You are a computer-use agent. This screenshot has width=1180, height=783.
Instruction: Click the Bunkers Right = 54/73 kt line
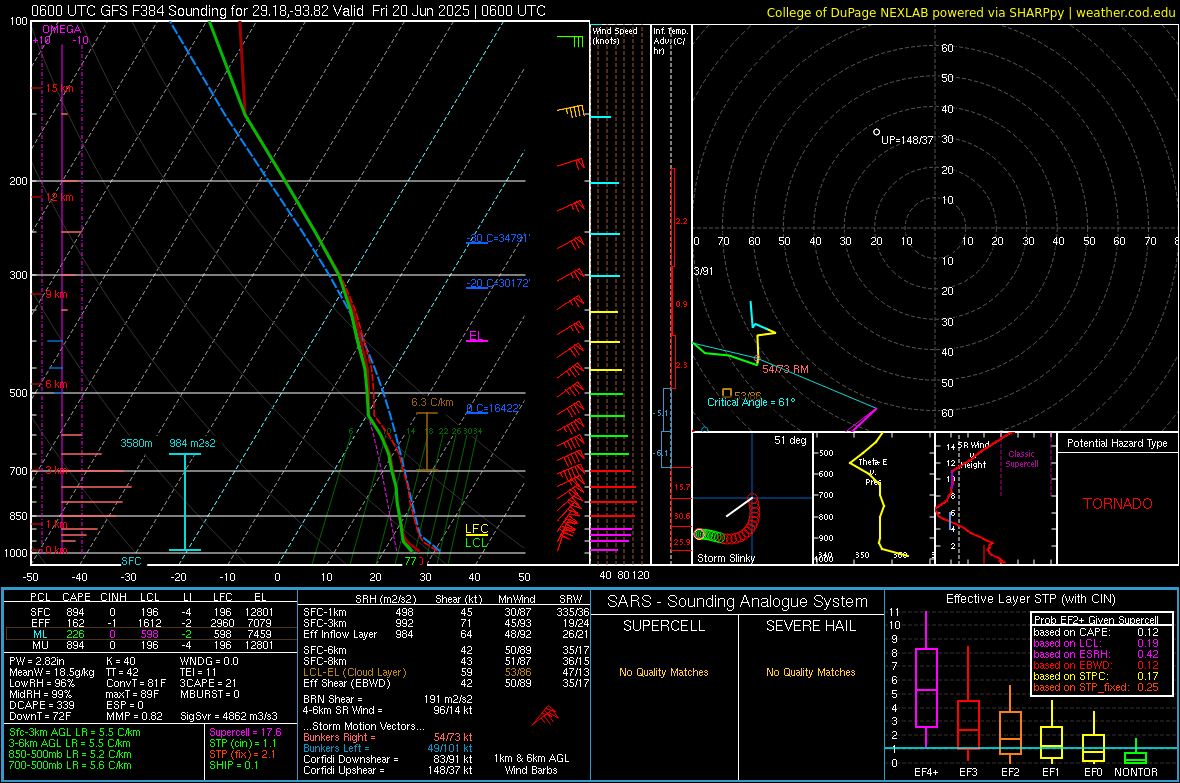[x=388, y=737]
